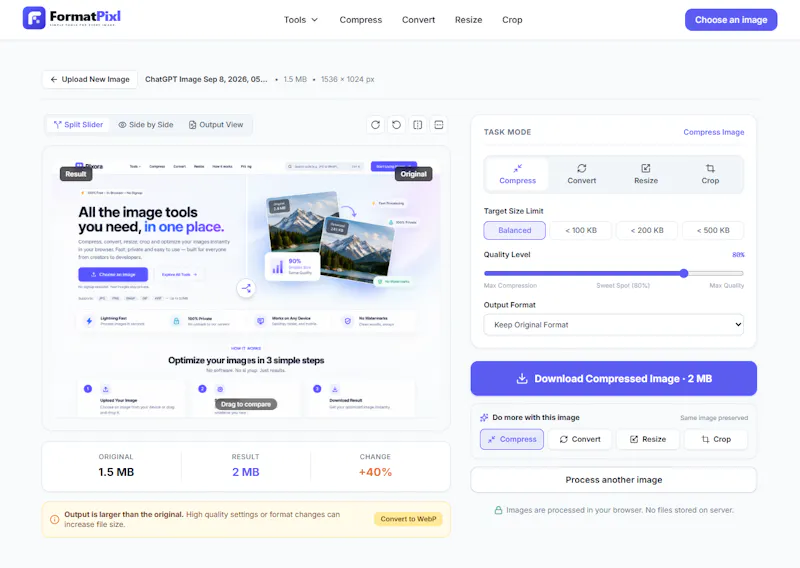Click Compress under Do more with this image

click(512, 439)
